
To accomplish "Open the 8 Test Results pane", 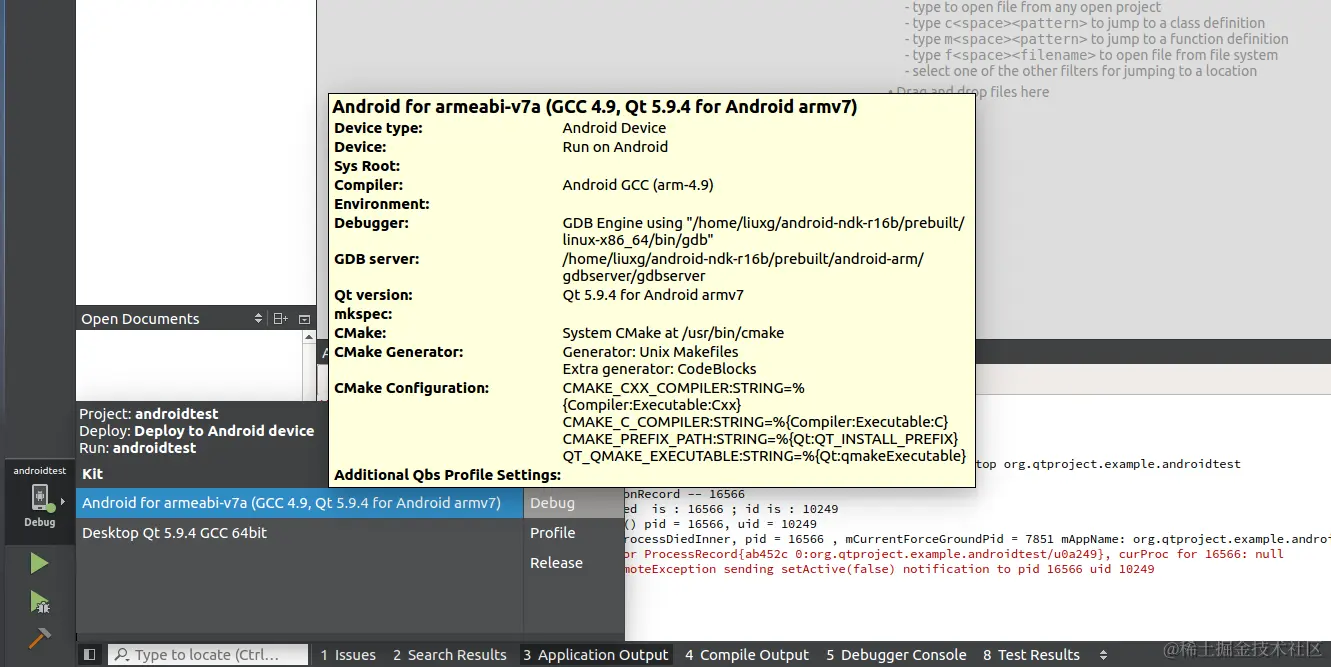I will pyautogui.click(x=1031, y=655).
